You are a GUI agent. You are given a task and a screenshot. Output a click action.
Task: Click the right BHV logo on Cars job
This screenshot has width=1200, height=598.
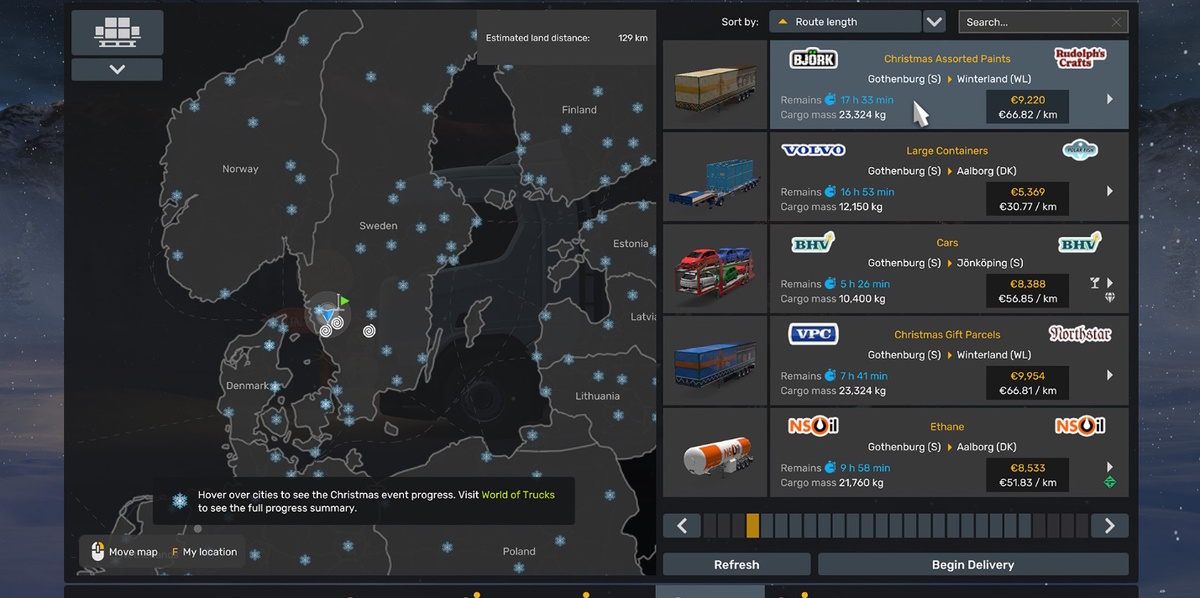pyautogui.click(x=1080, y=242)
